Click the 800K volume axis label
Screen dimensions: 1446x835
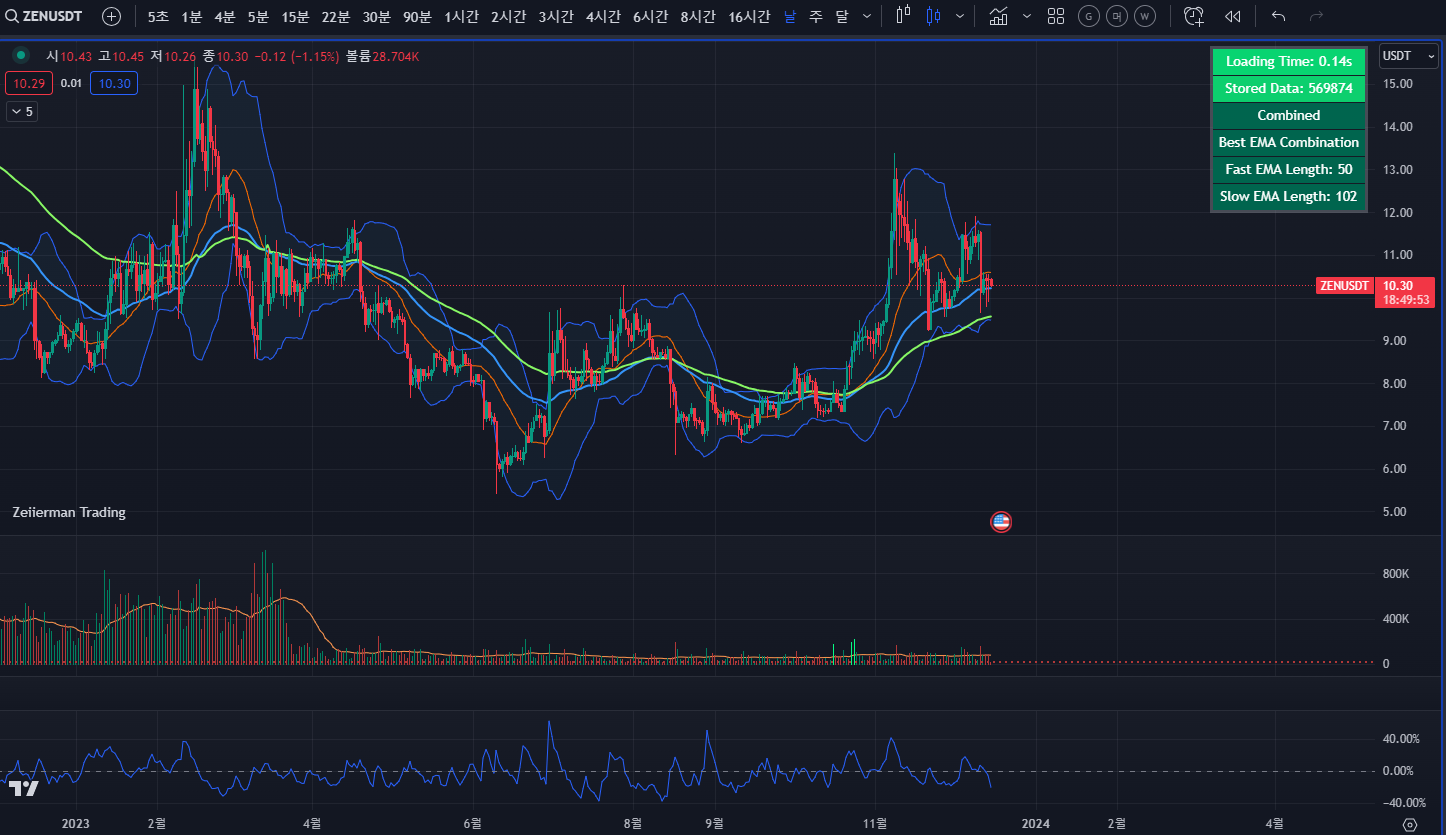pyautogui.click(x=1396, y=574)
